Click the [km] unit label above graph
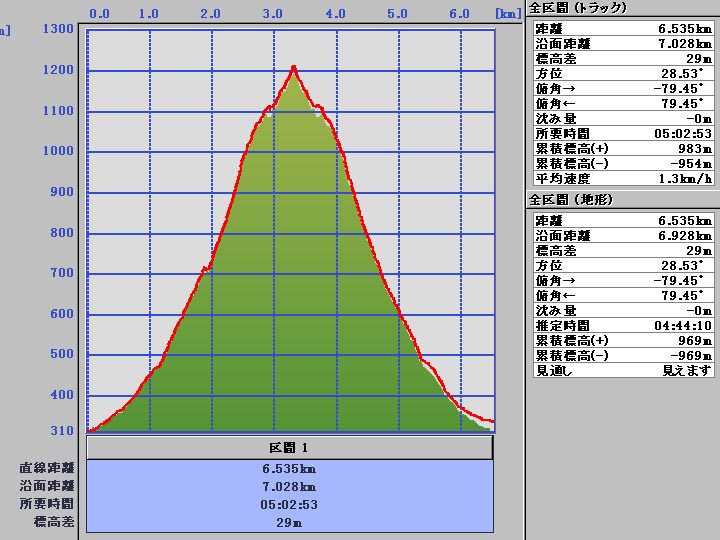 [x=508, y=14]
